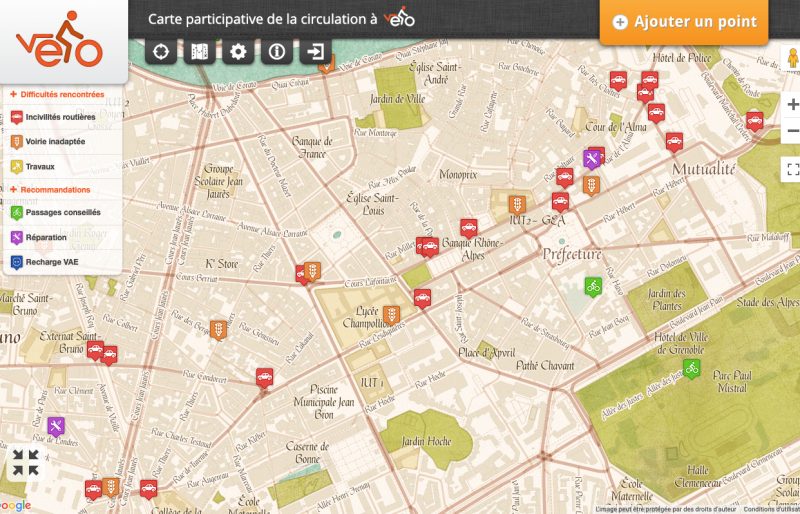800x514 pixels.
Task: Enter fullscreen map view
Action: pyautogui.click(x=791, y=169)
